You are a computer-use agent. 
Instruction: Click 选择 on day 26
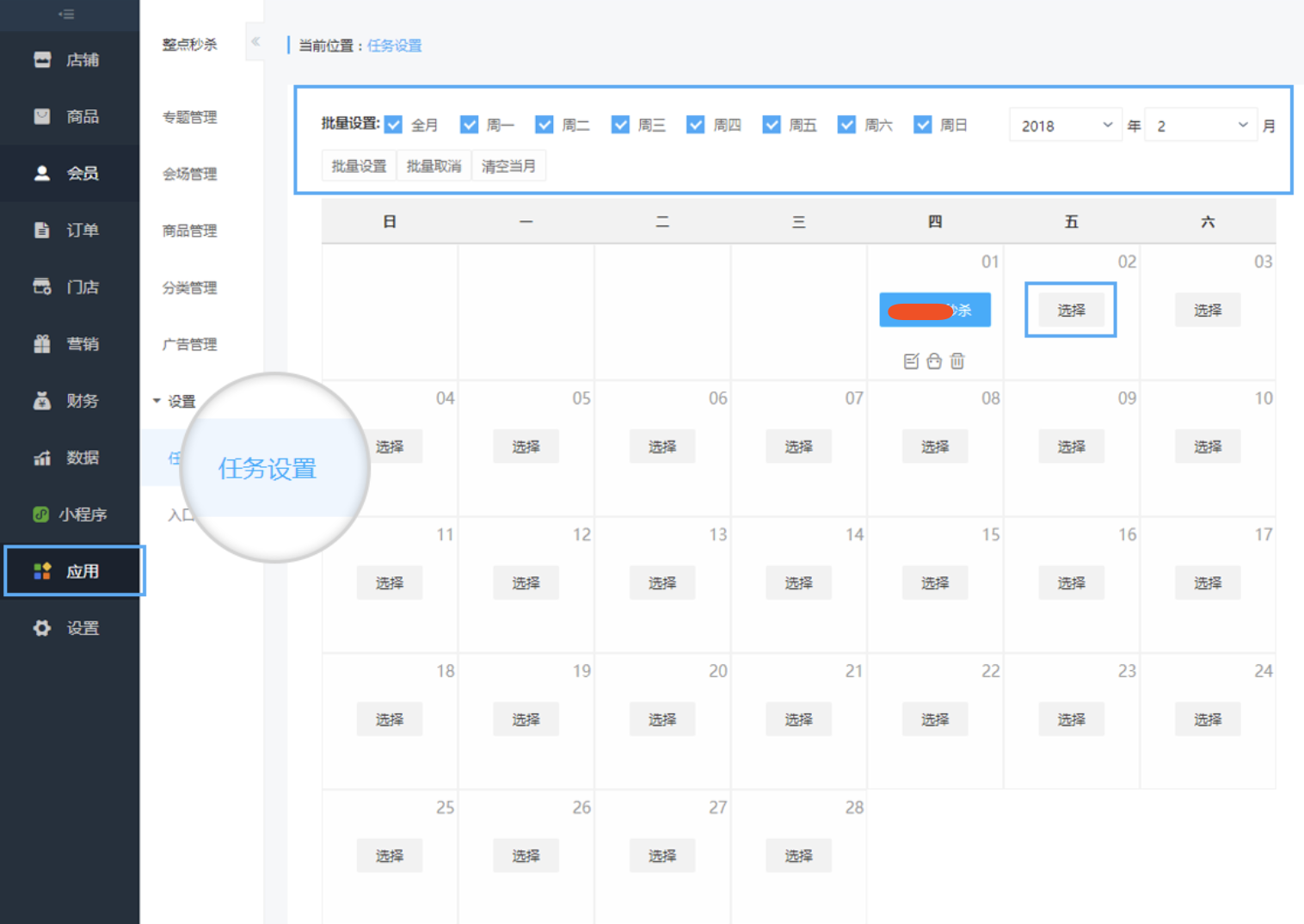pos(526,855)
